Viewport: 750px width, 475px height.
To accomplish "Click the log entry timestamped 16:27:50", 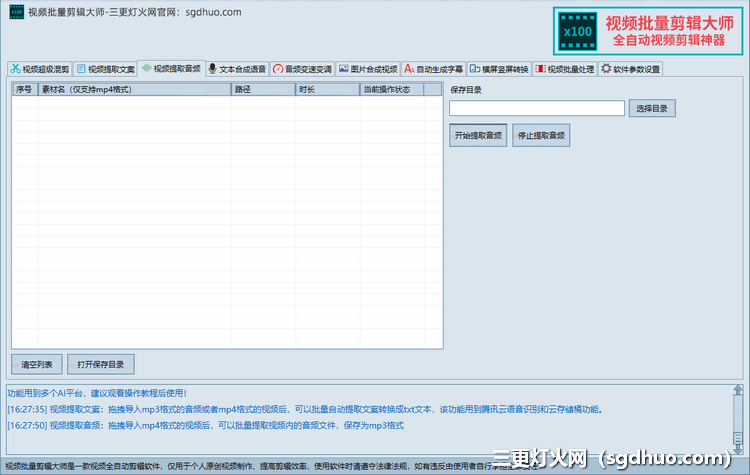I will [206, 426].
